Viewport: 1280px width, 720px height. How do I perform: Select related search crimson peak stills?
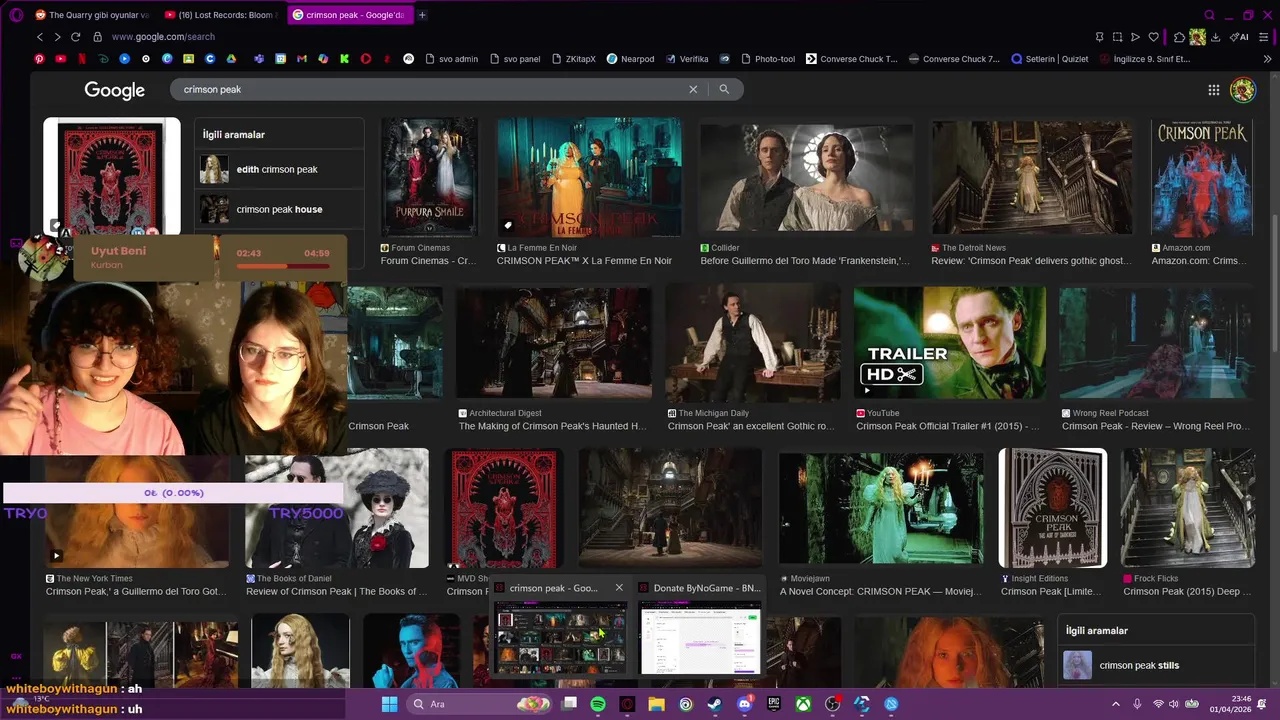coord(1156,665)
